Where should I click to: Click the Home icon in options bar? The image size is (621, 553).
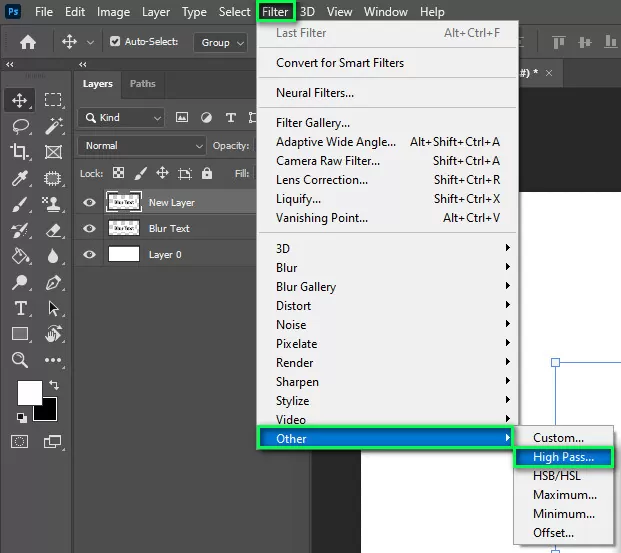(28, 42)
